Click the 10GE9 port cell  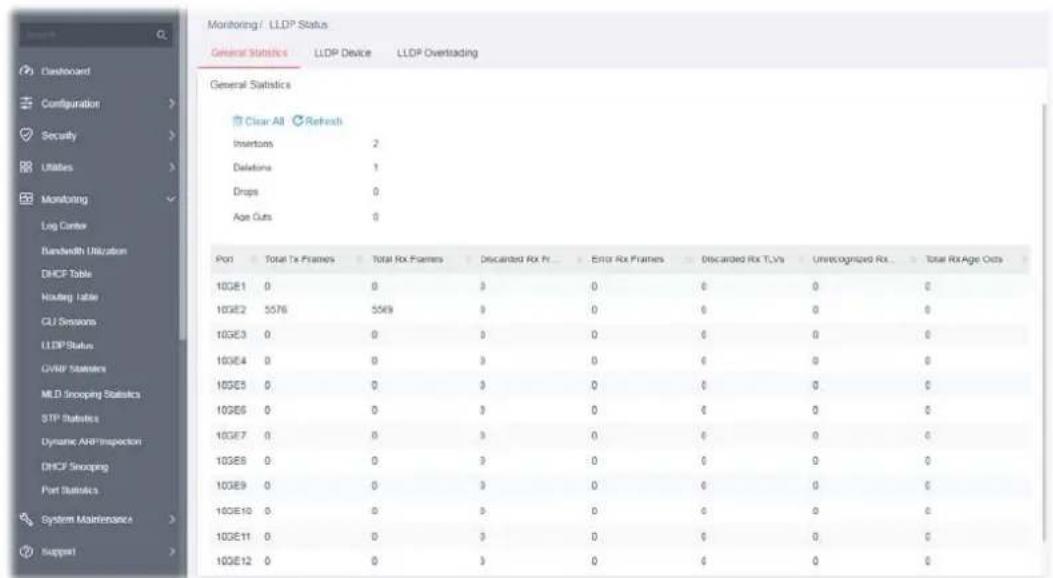231,485
